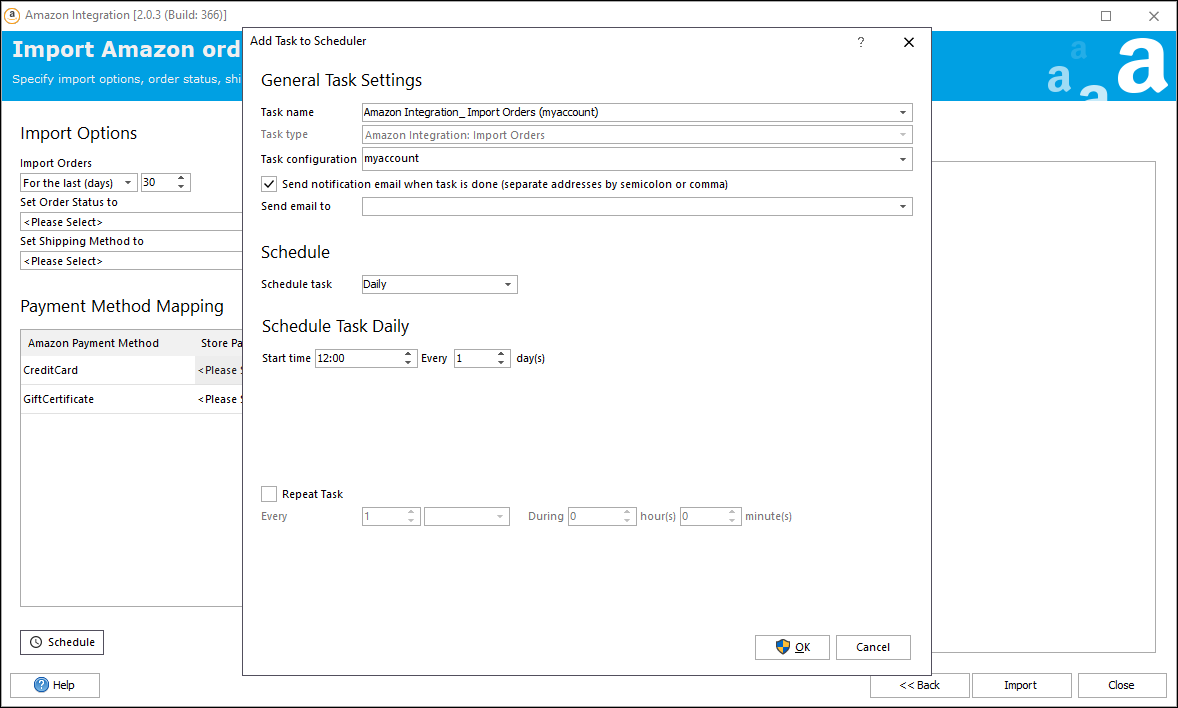The width and height of the screenshot is (1178, 708).
Task: Click the Repeat Every number field
Action: point(391,516)
